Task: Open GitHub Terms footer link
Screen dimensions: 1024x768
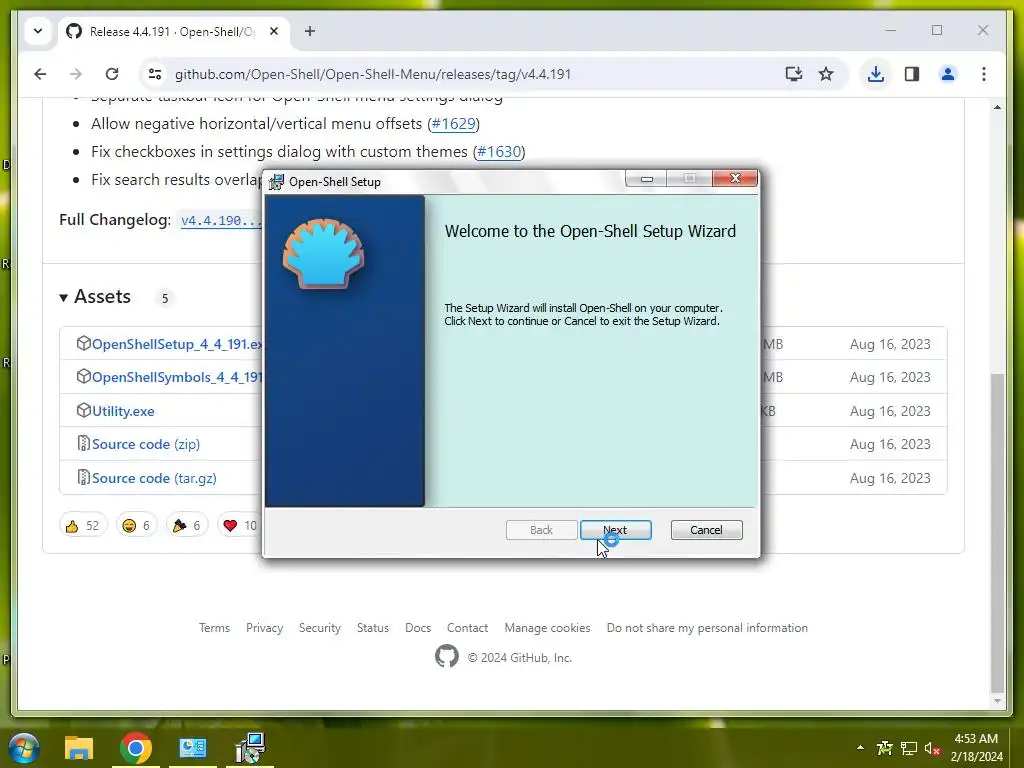Action: click(x=214, y=628)
